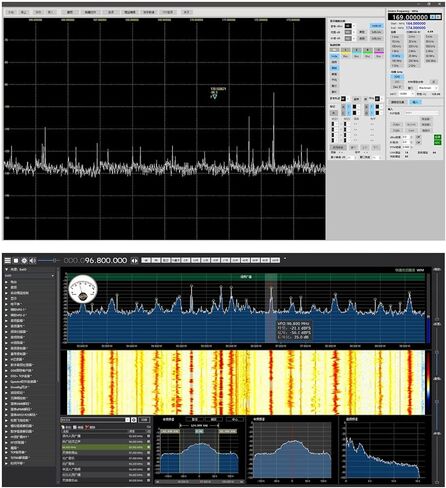Adjust the volume slider beside speaker icon

pyautogui.click(x=49, y=260)
